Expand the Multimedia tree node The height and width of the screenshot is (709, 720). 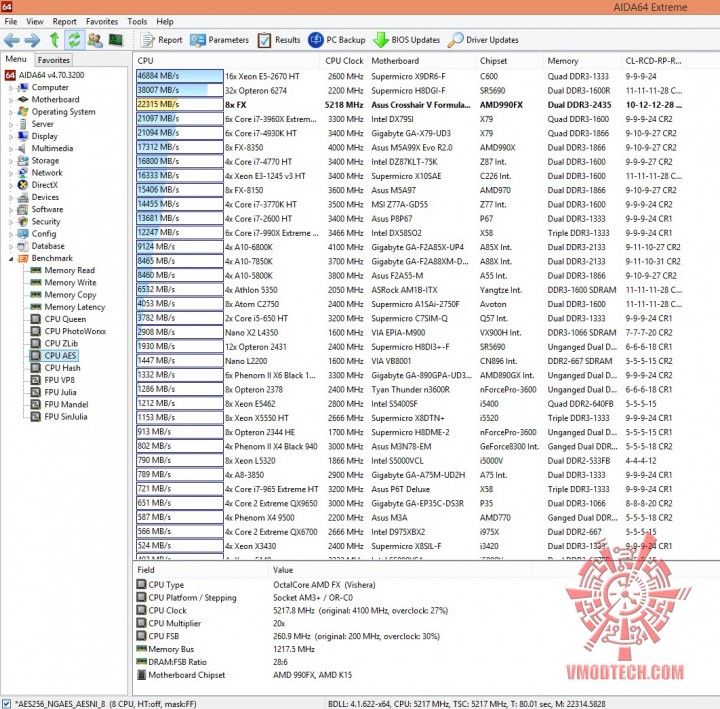pyautogui.click(x=11, y=149)
